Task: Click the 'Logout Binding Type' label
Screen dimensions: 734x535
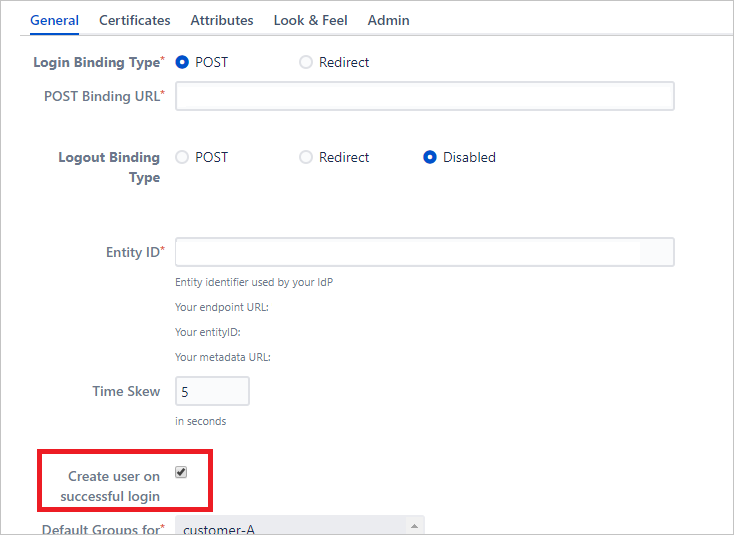Action: tap(109, 168)
